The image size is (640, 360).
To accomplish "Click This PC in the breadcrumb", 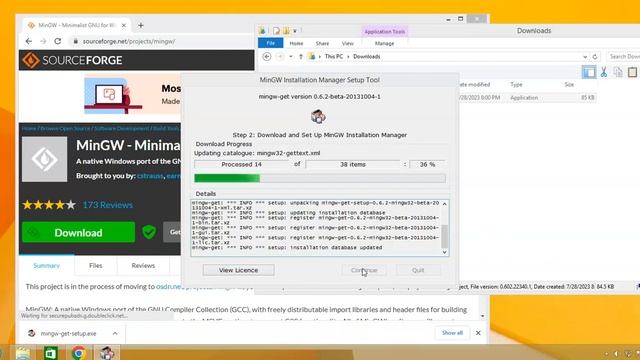I will click(x=334, y=57).
